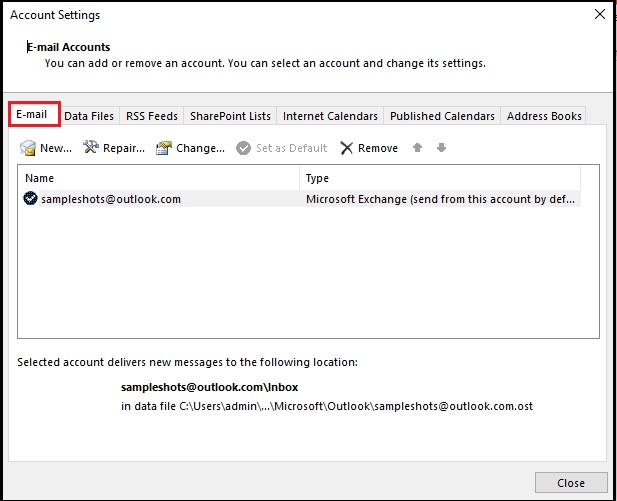
Task: Close Account Settings window with the X
Action: point(600,15)
